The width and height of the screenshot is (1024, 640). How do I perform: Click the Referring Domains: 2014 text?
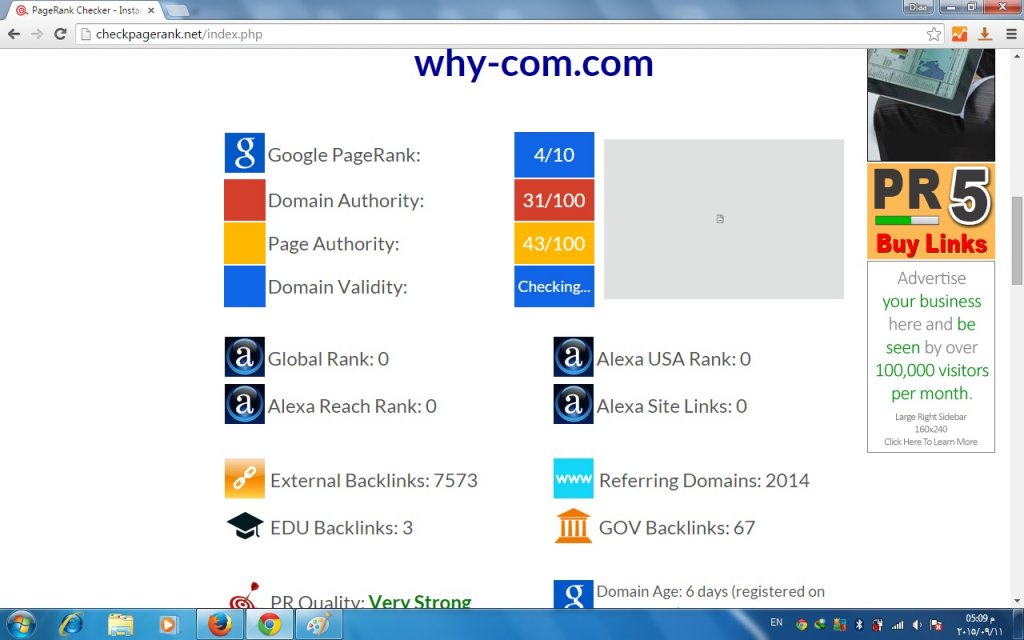[x=704, y=481]
